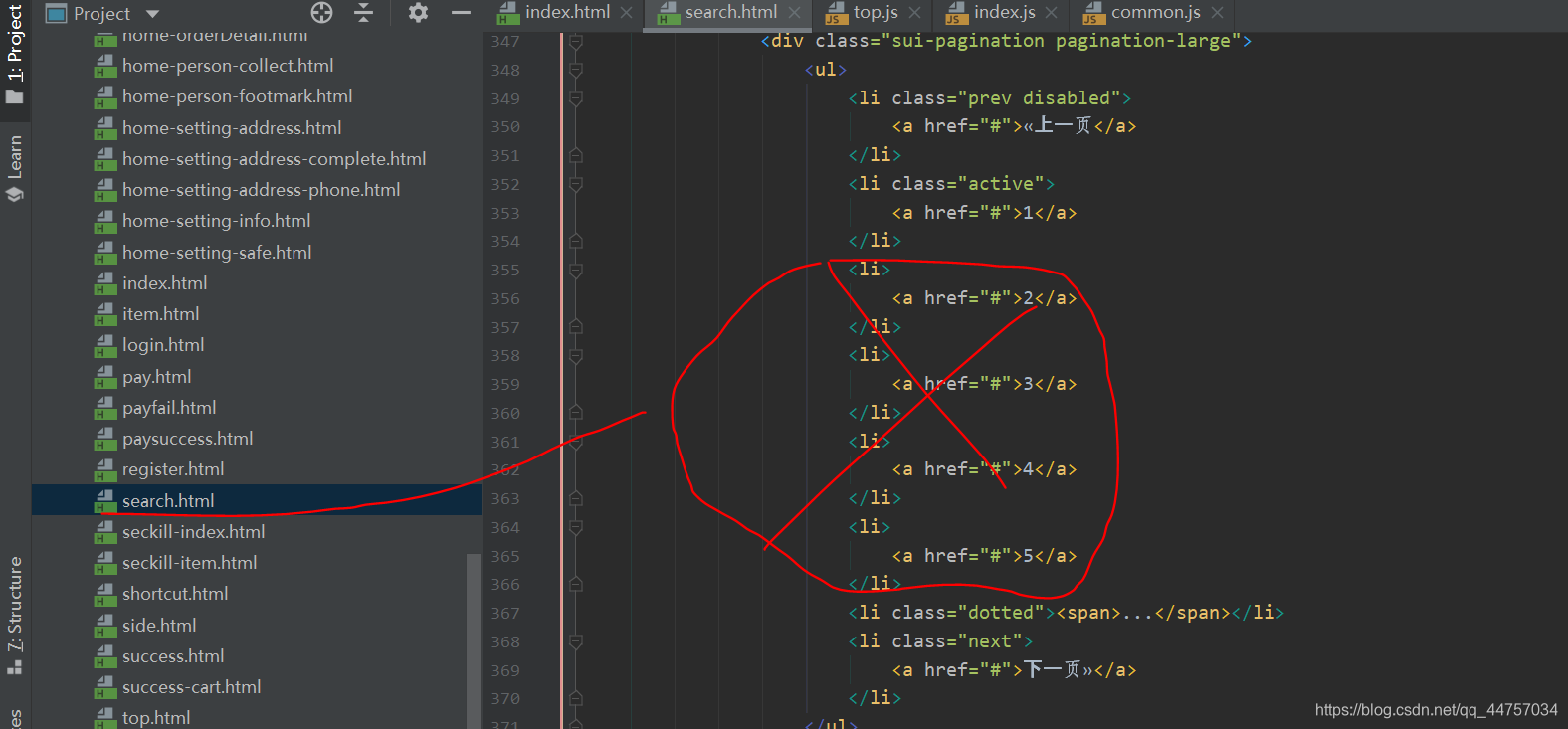Viewport: 1568px width, 729px height.
Task: Select home-setting-info.html file
Action: coord(216,221)
